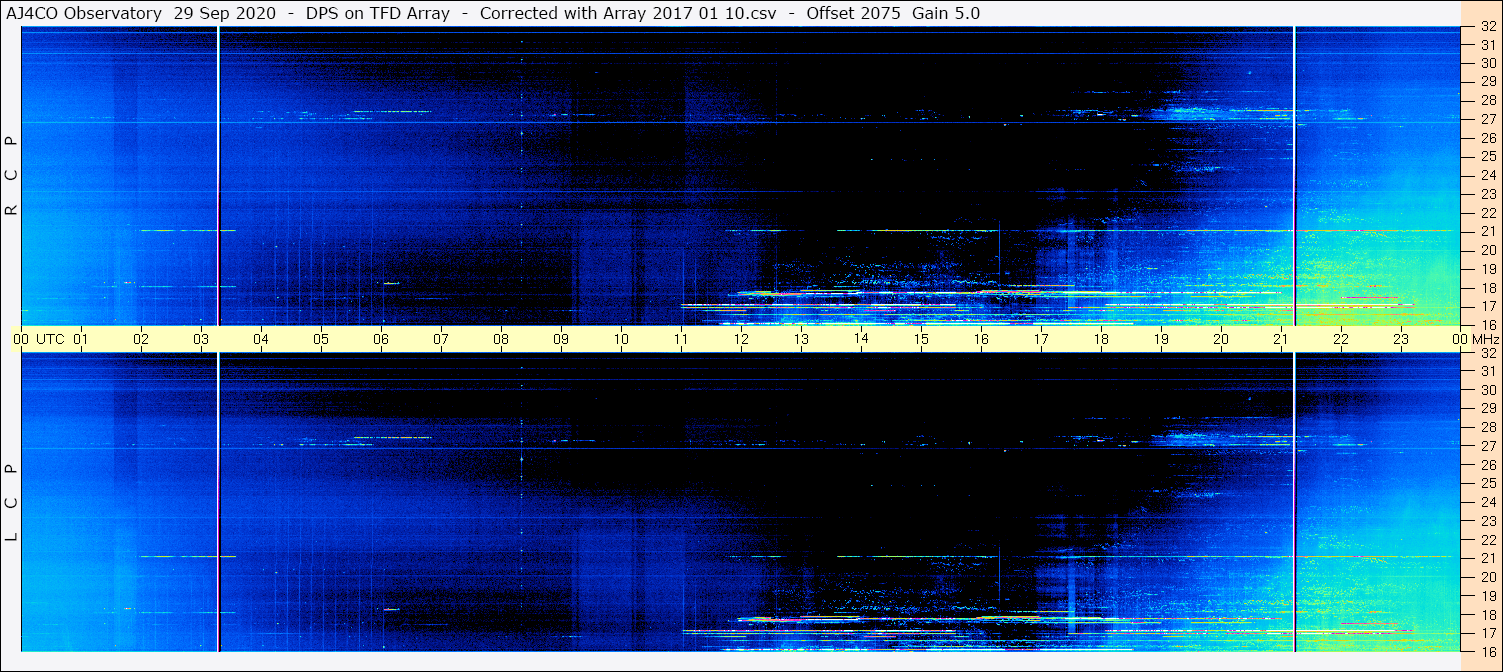Click the LCP panel's 16 MHz scale label
Image resolution: width=1503 pixels, height=672 pixels.
pyautogui.click(x=1488, y=651)
